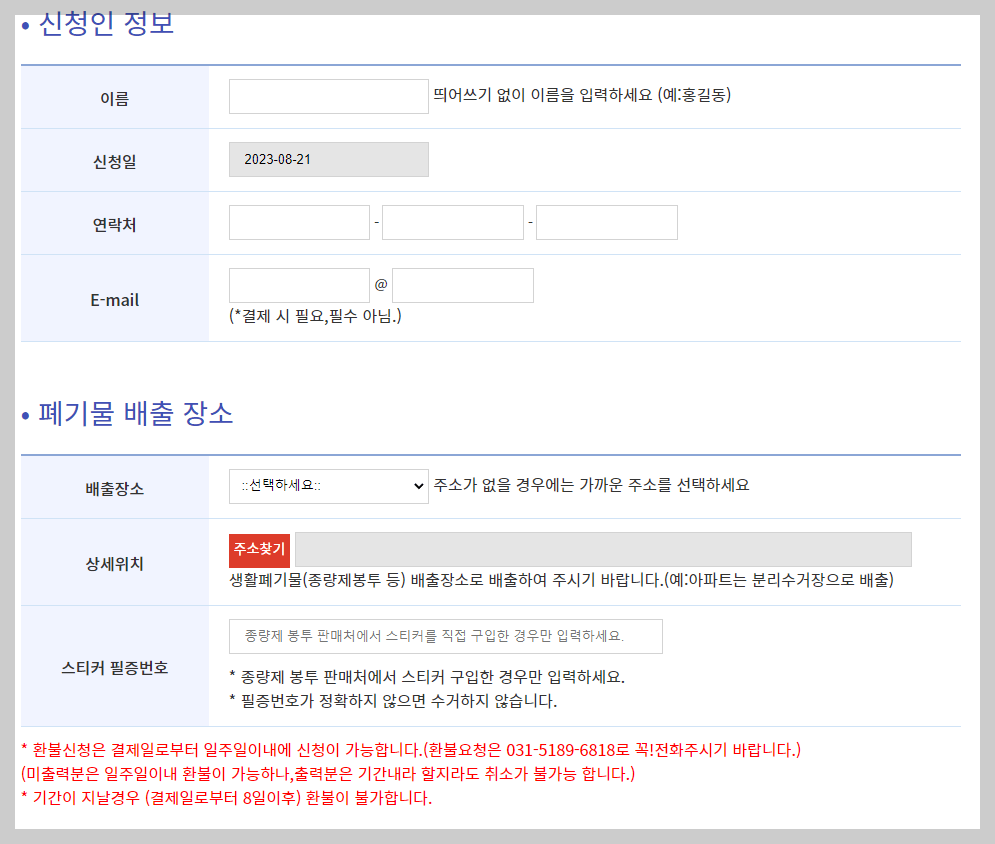Click the first 연락처 phone number box
The width and height of the screenshot is (995, 844).
point(299,222)
